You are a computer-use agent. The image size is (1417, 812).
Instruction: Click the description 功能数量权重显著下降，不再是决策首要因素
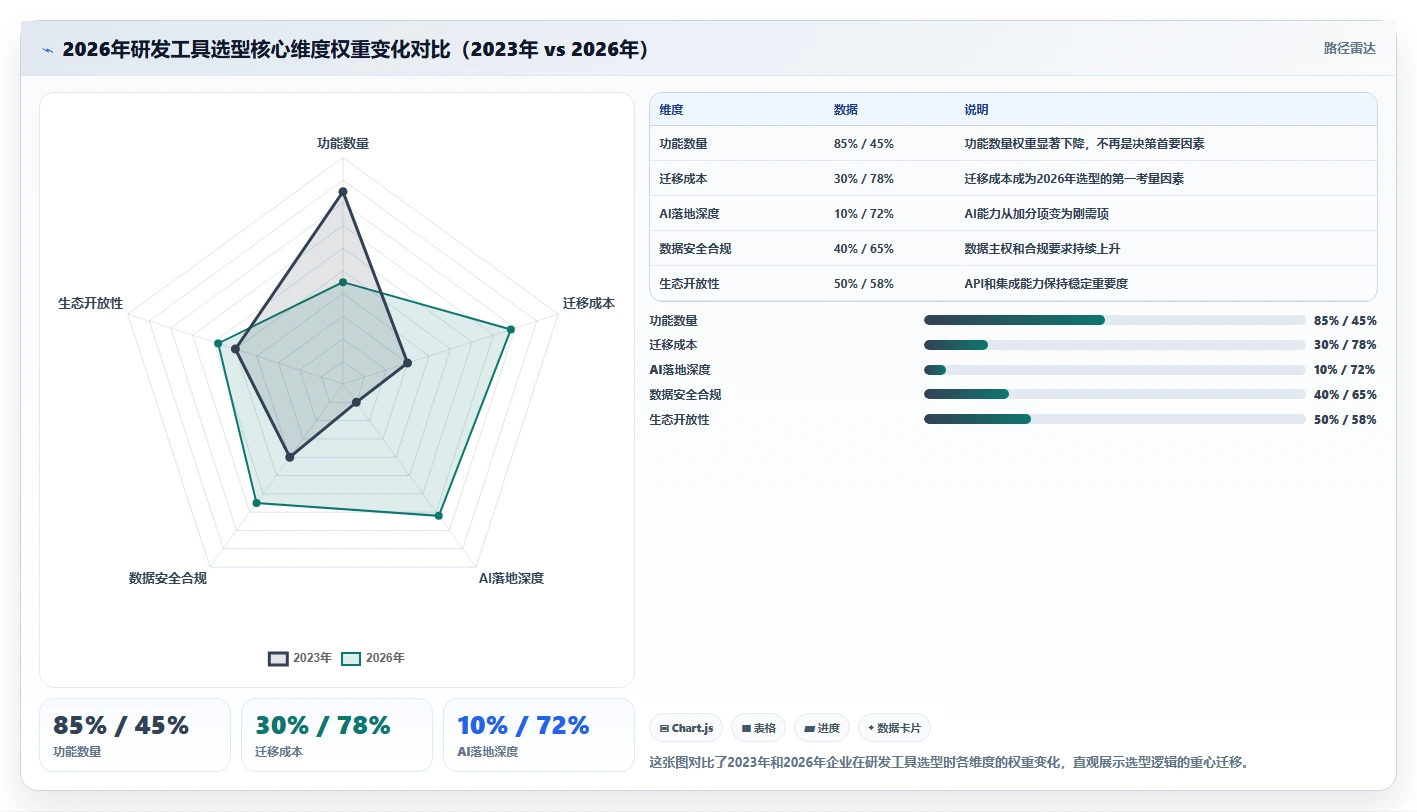[1084, 144]
